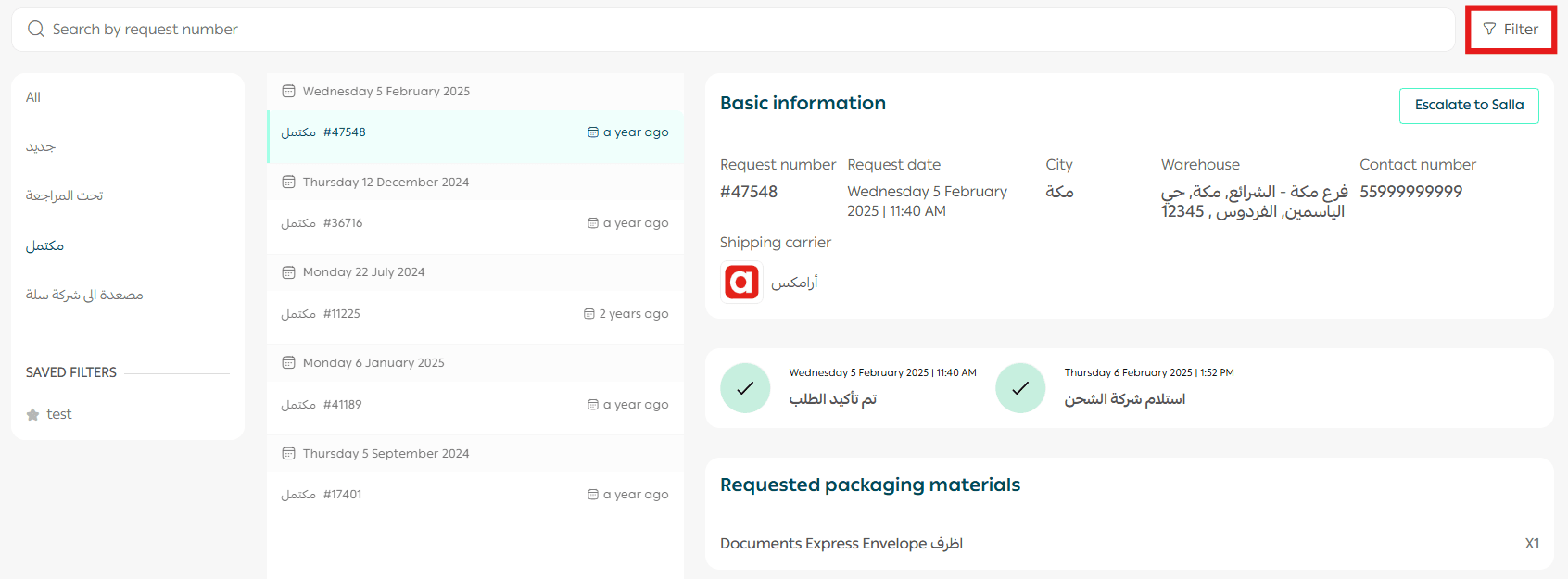The width and height of the screenshot is (1568, 579).
Task: Open request #11225 from the list
Action: tap(474, 314)
